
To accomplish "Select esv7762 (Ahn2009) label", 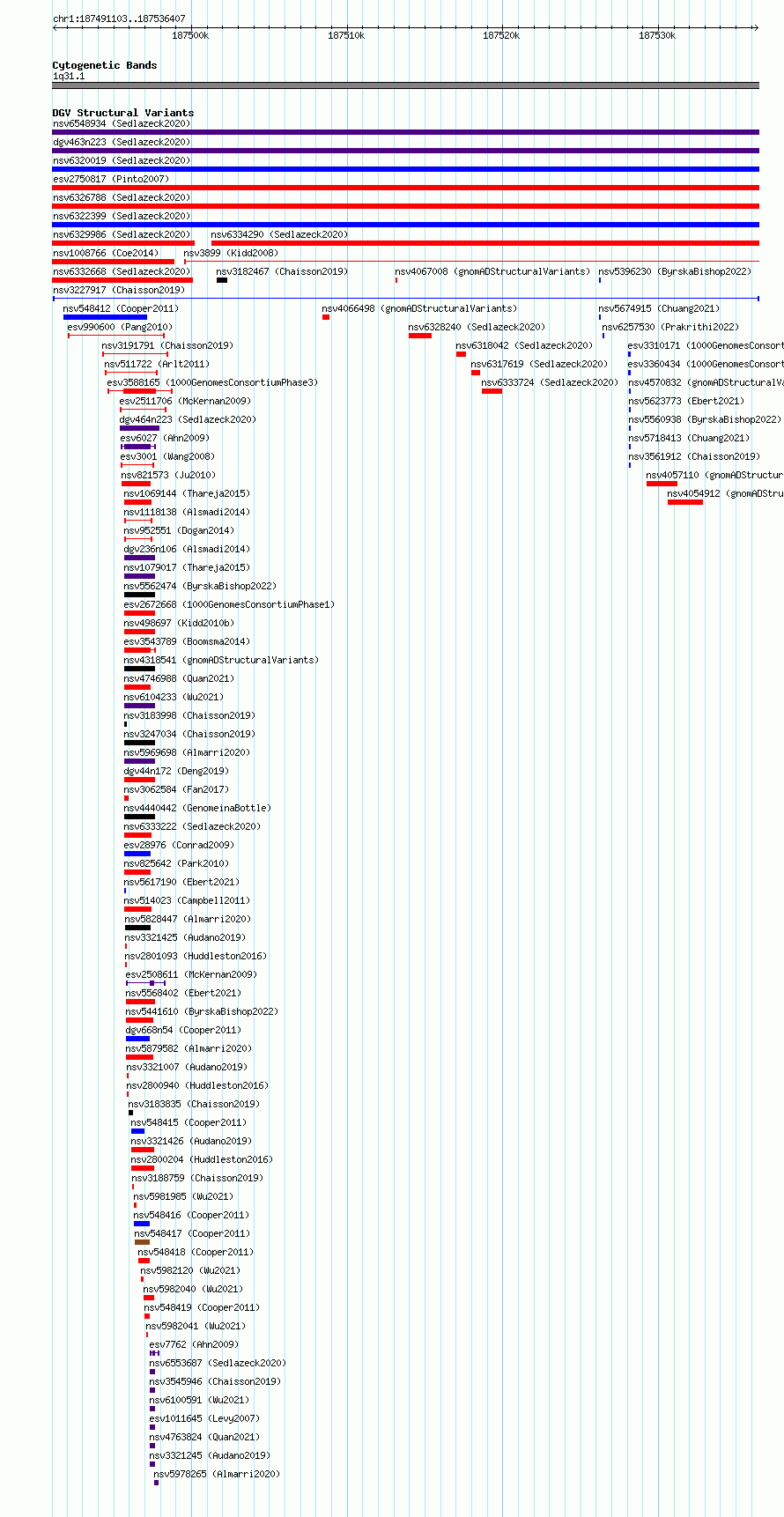I will (x=195, y=1344).
